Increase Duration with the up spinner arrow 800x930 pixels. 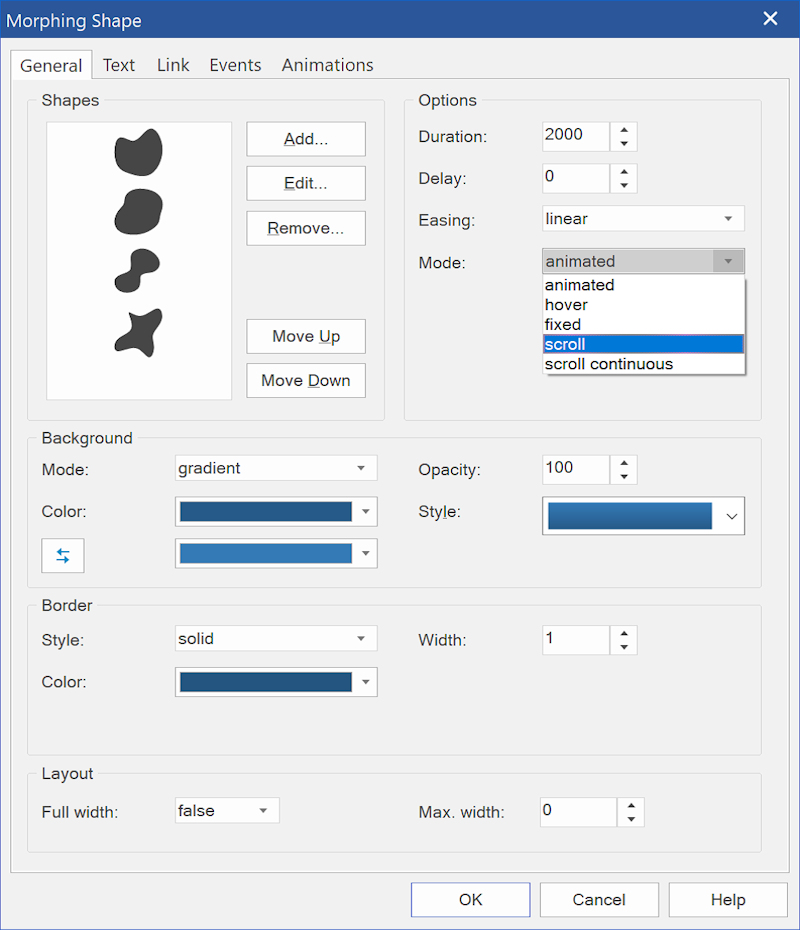click(624, 130)
